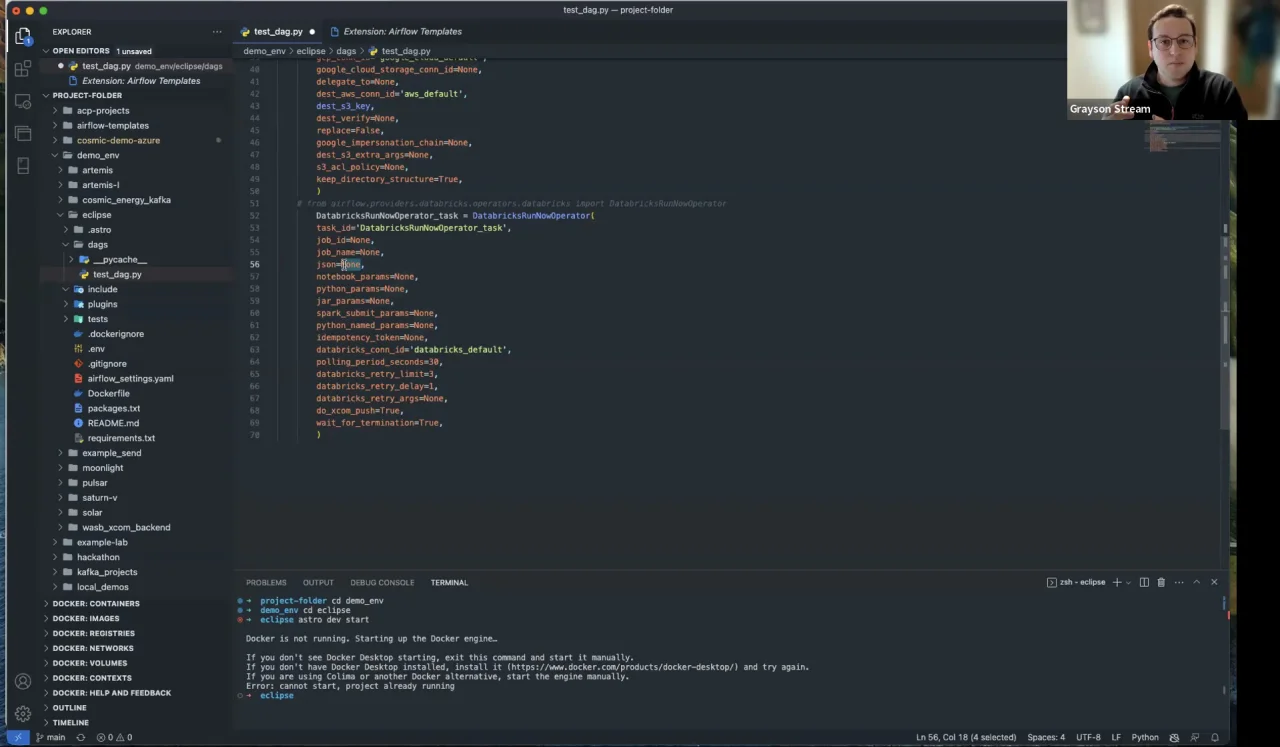Collapse the demo_env folder
Image resolution: width=1280 pixels, height=747 pixels.
tap(98, 155)
